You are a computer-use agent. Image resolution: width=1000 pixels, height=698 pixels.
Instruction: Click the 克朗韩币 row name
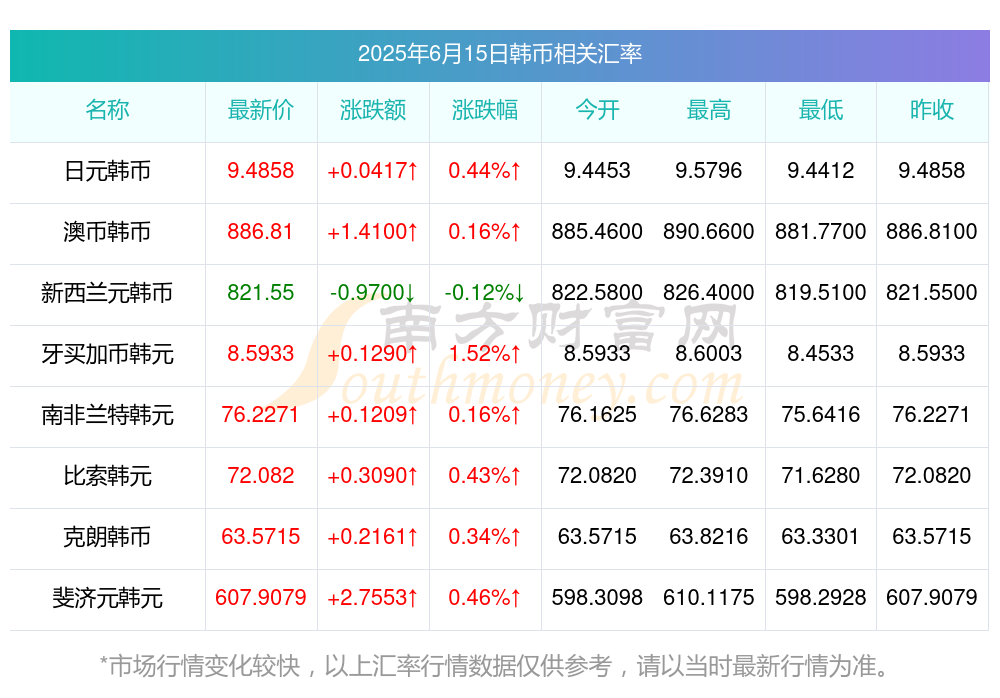[x=107, y=537]
